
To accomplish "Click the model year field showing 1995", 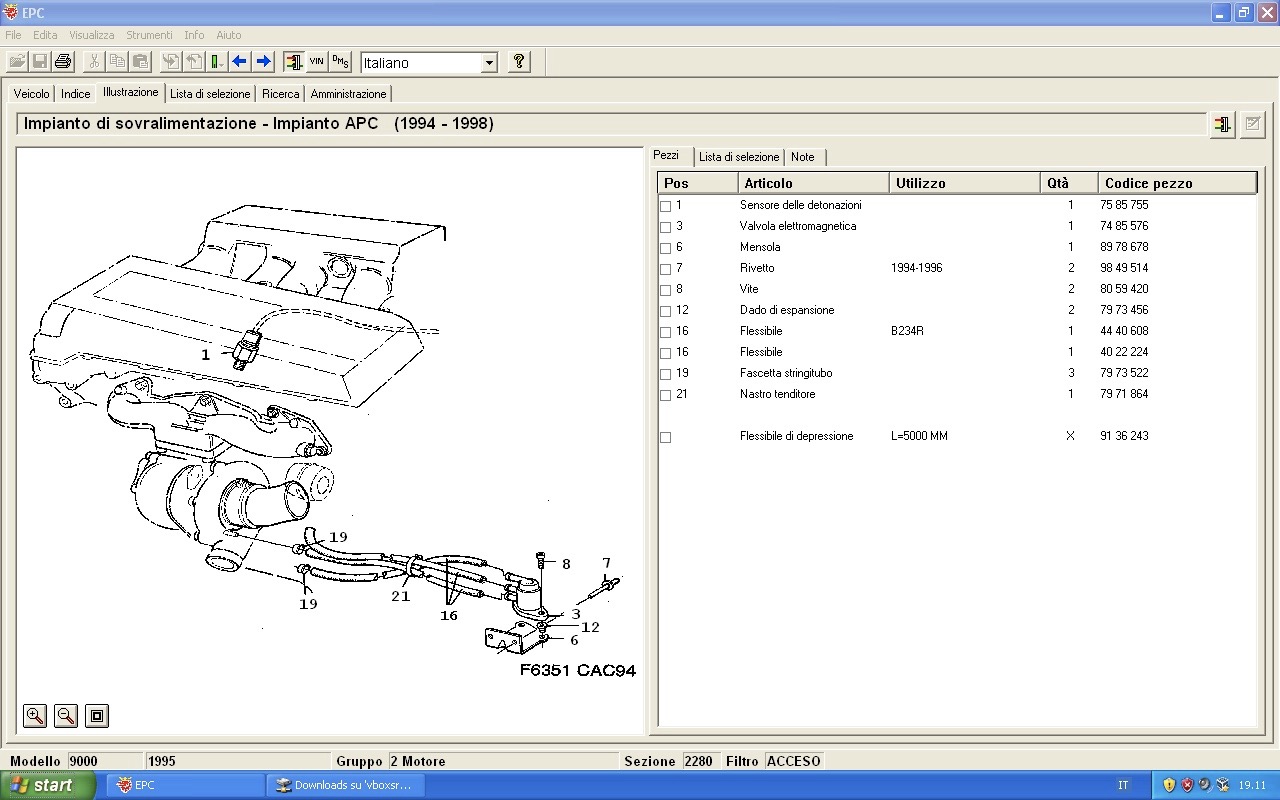I will pyautogui.click(x=237, y=761).
